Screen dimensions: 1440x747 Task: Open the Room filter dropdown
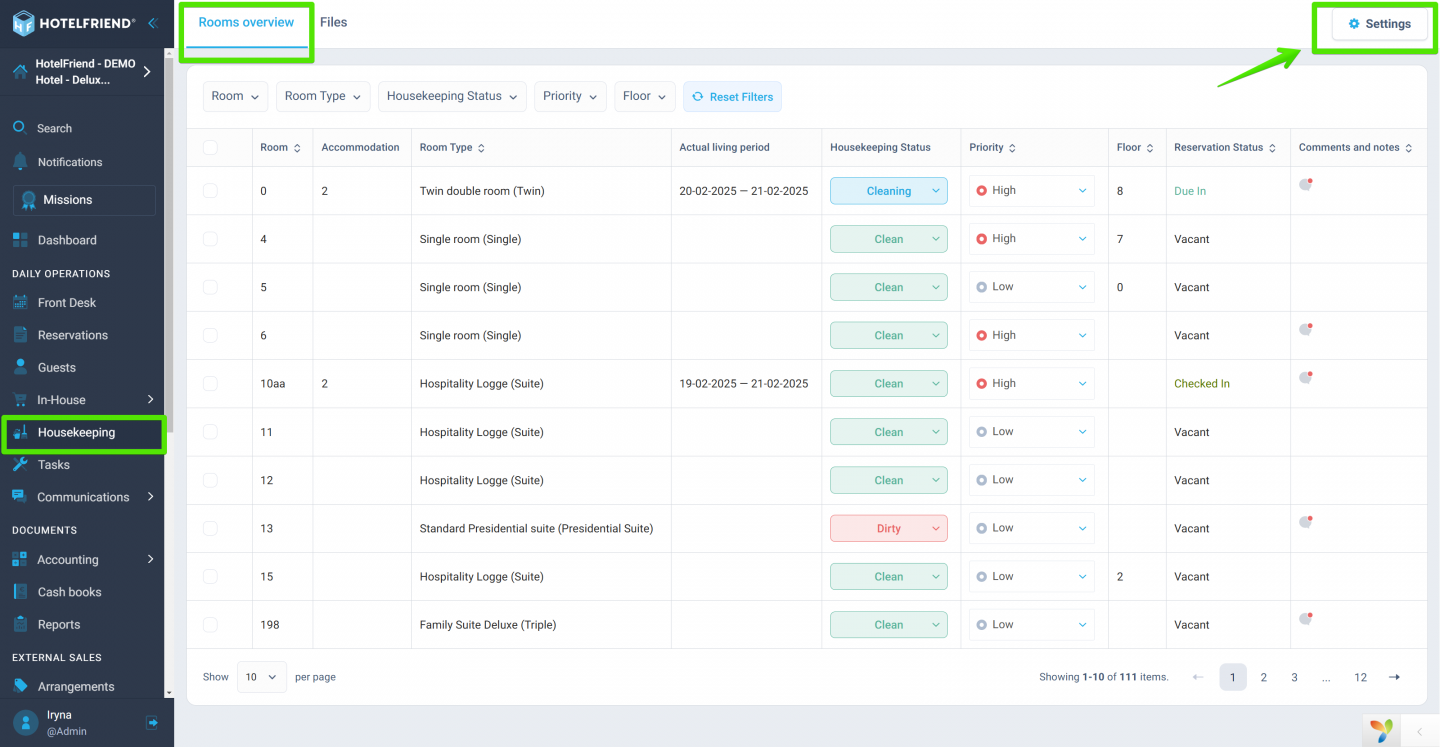235,96
